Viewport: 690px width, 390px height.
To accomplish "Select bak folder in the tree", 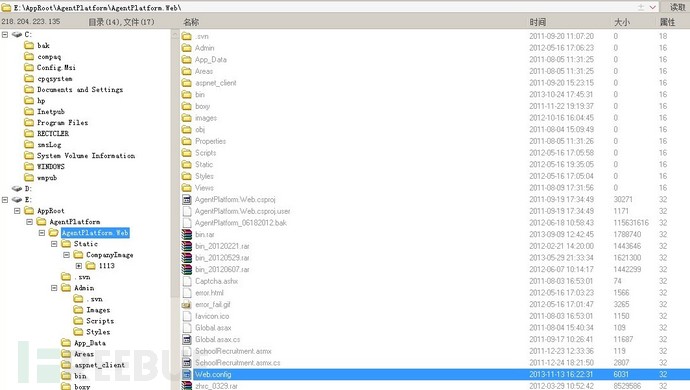I will pos(43,45).
